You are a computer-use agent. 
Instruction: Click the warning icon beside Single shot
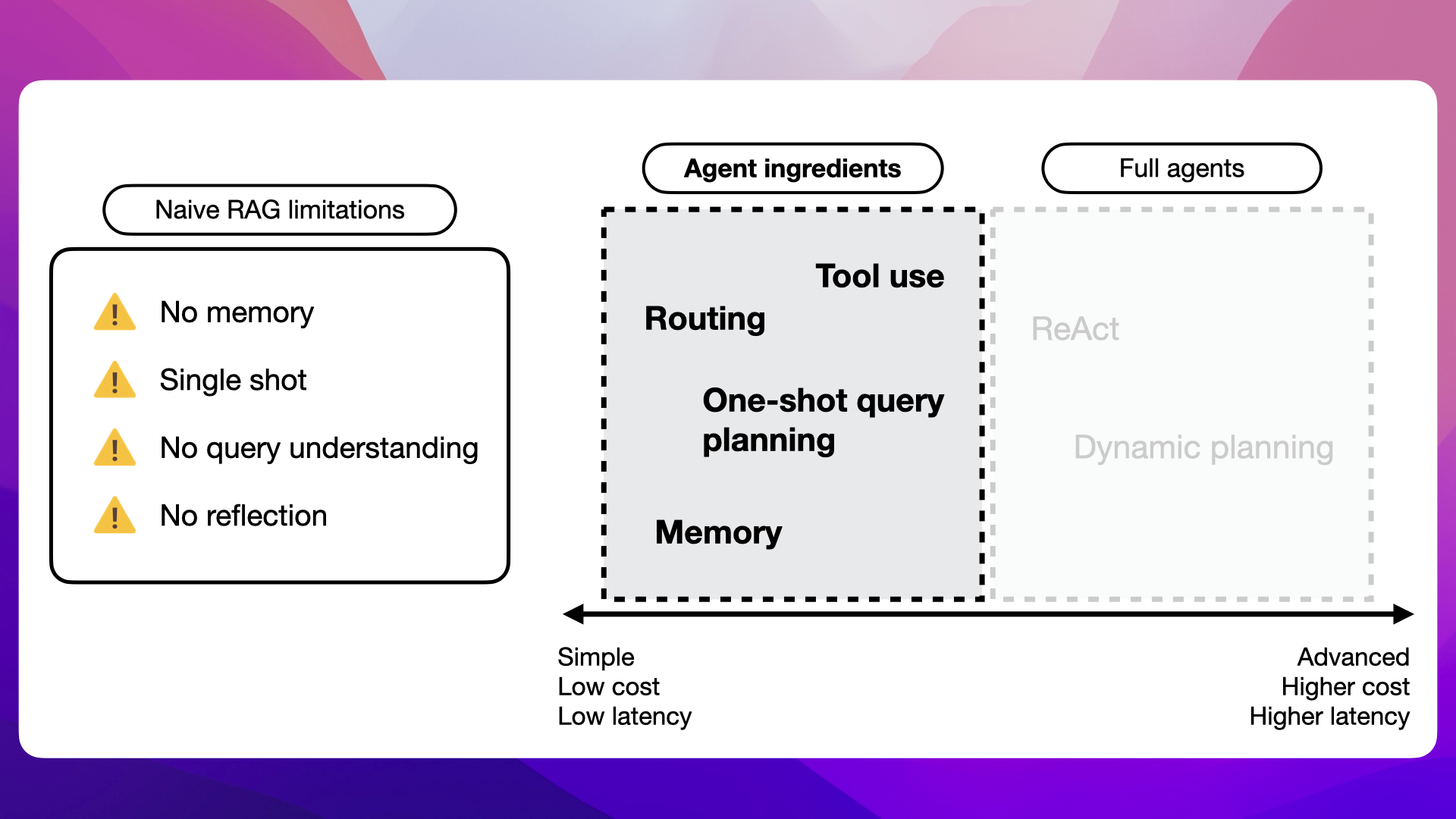(115, 379)
